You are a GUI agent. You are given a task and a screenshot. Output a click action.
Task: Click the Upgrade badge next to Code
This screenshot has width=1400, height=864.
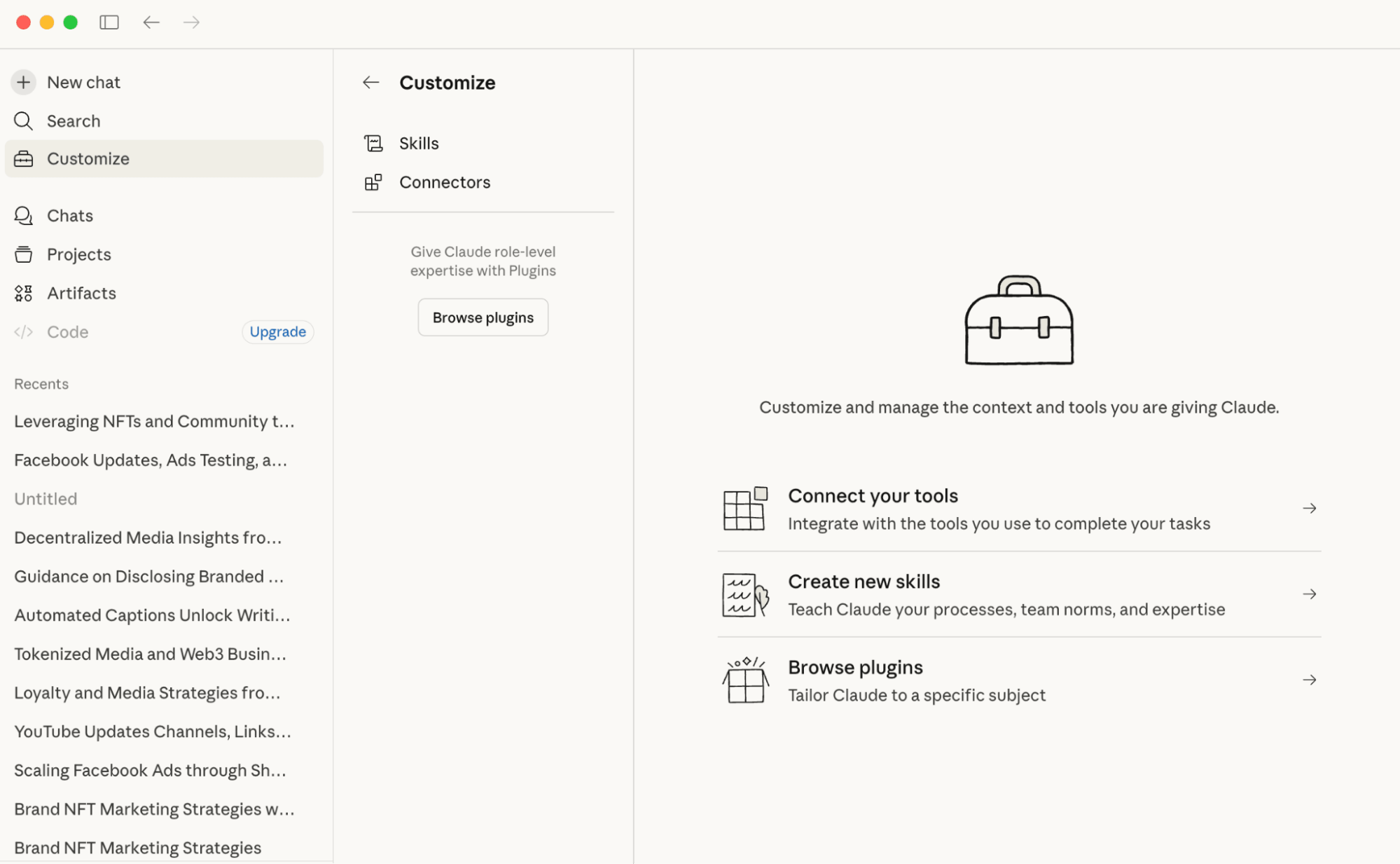coord(277,331)
